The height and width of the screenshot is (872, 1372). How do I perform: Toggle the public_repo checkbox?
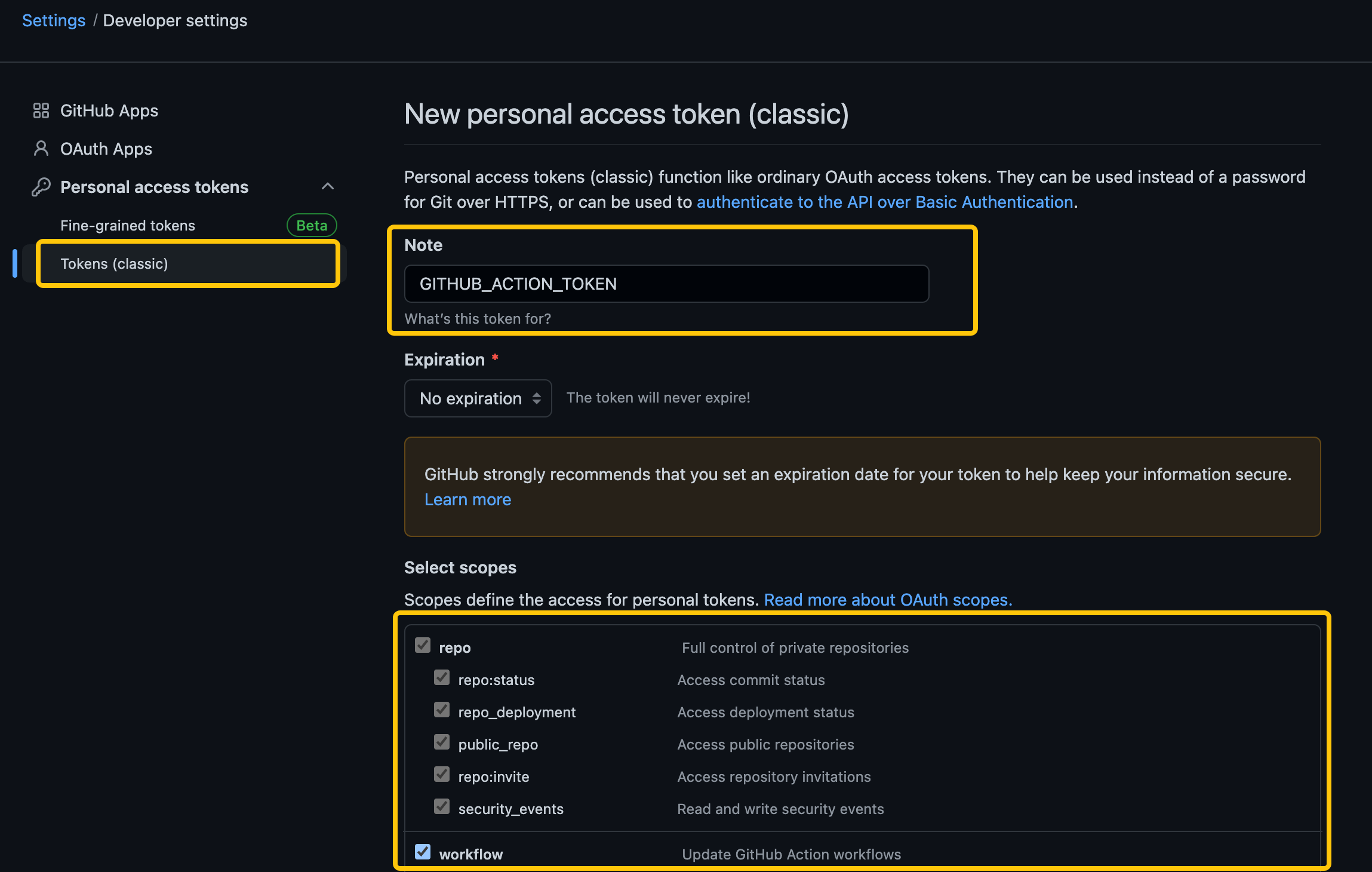tap(442, 742)
